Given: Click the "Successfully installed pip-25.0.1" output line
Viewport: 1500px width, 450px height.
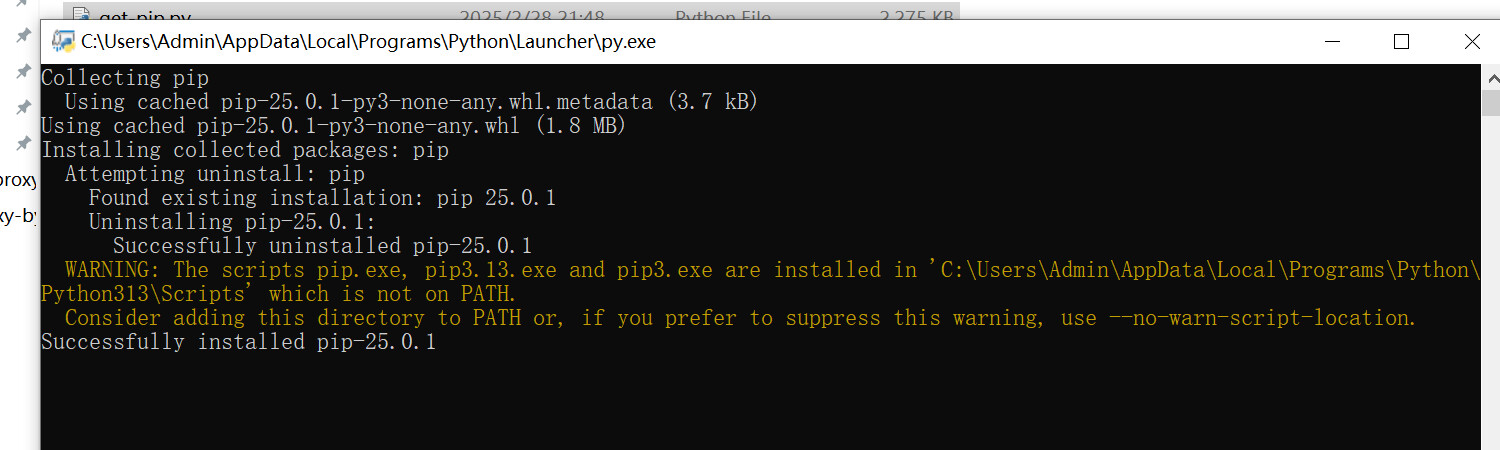Looking at the screenshot, I should coord(238,342).
